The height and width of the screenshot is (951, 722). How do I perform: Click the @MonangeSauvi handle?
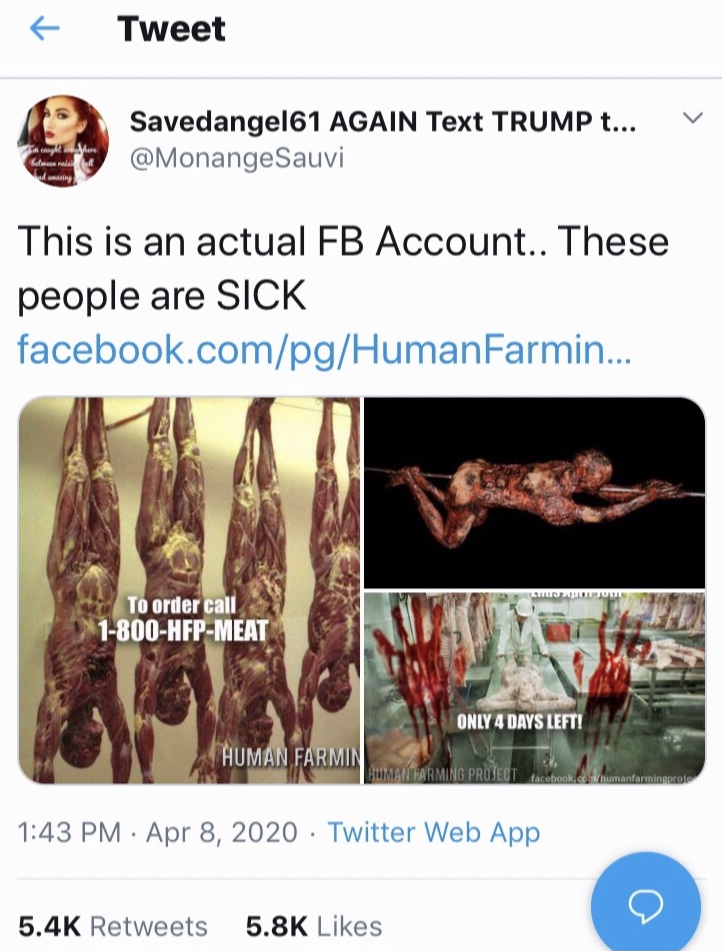coord(236,158)
